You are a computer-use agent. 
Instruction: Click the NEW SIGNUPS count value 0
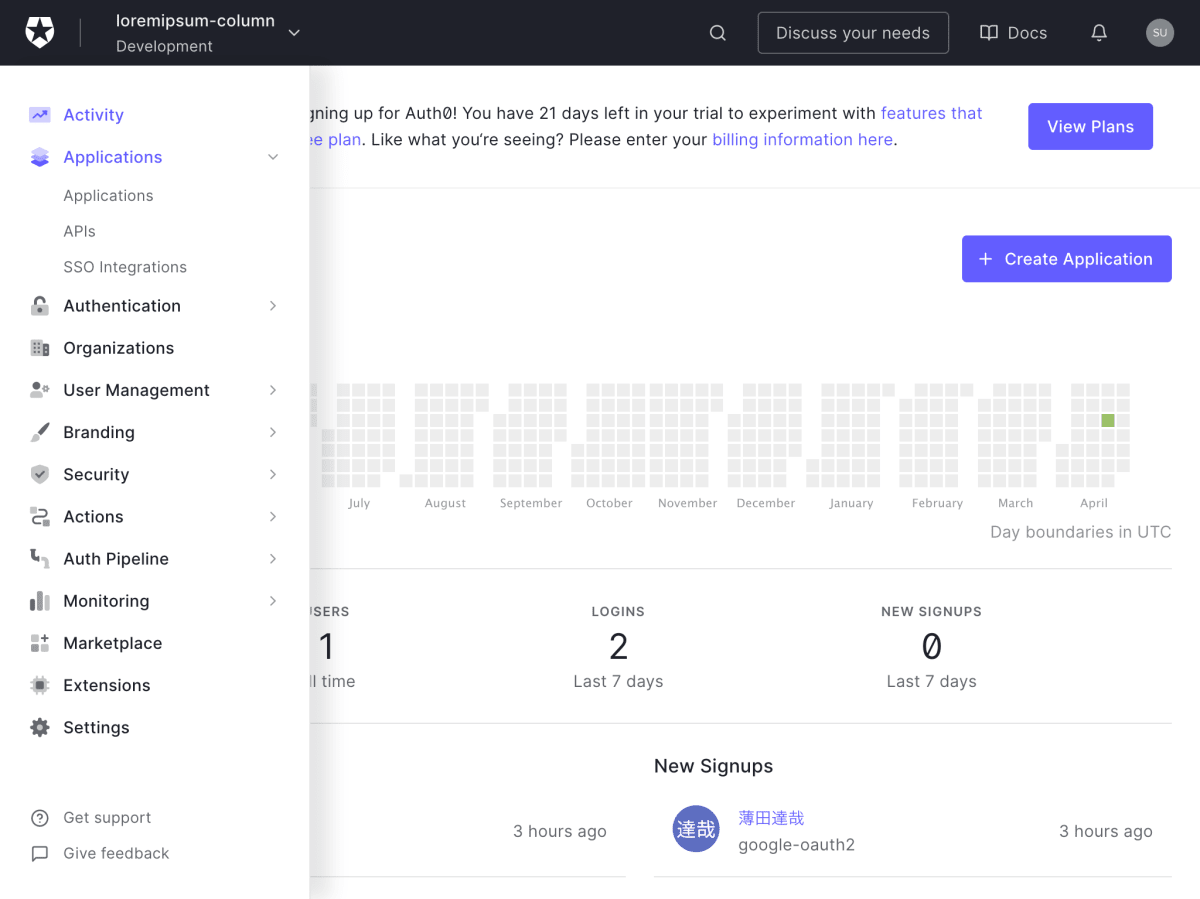(931, 647)
